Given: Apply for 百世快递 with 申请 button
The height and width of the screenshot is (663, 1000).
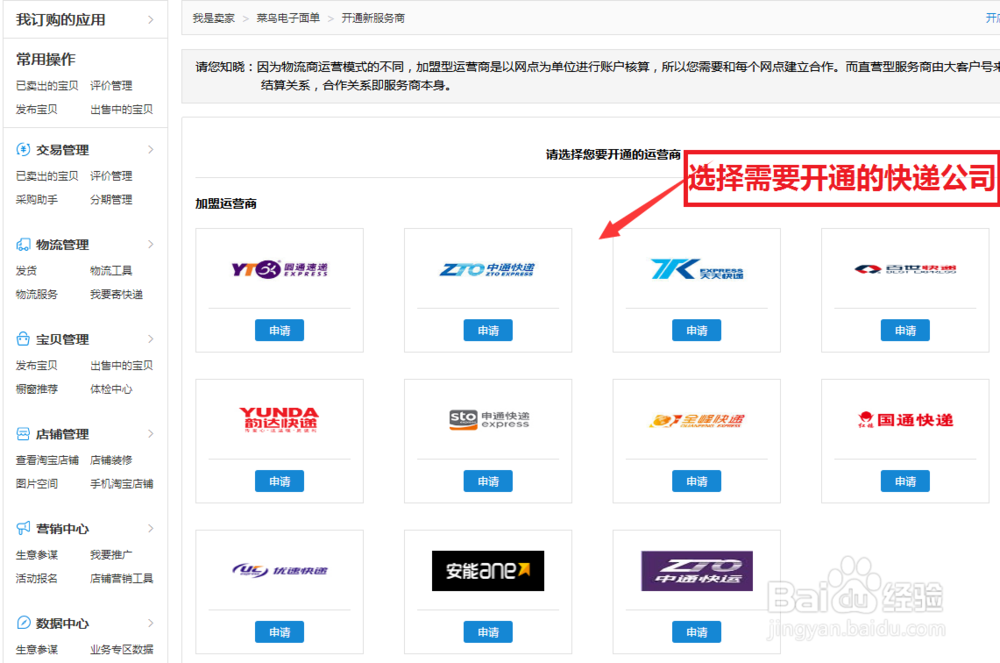Looking at the screenshot, I should [x=905, y=330].
